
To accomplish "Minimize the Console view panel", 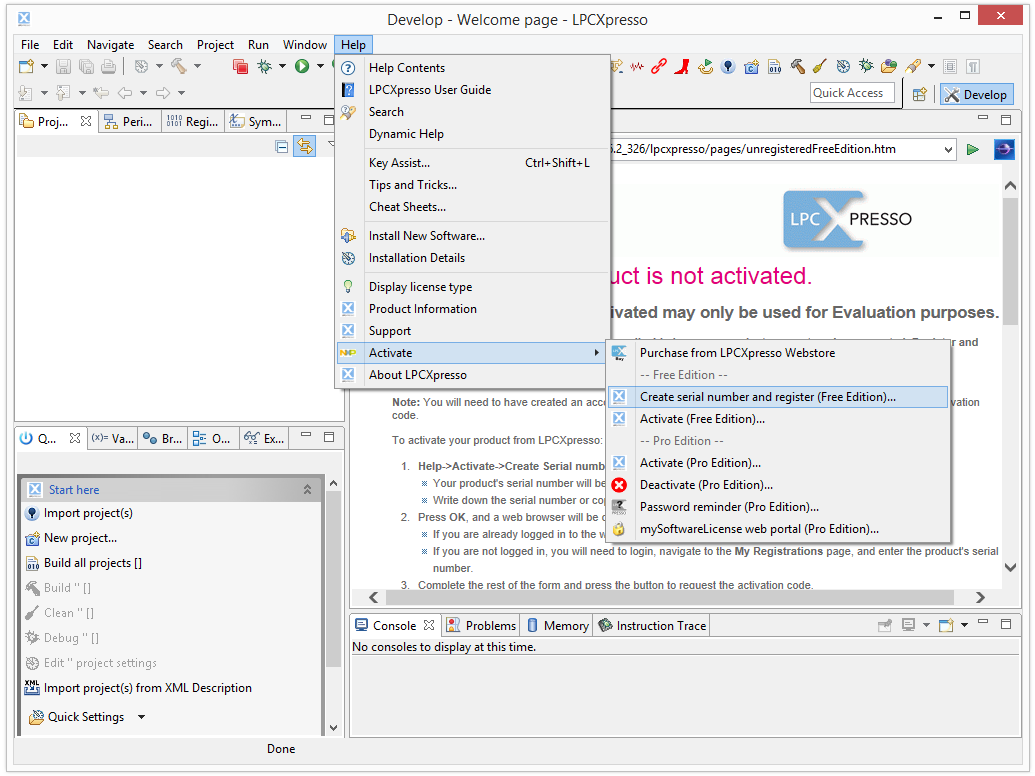I will 983,622.
